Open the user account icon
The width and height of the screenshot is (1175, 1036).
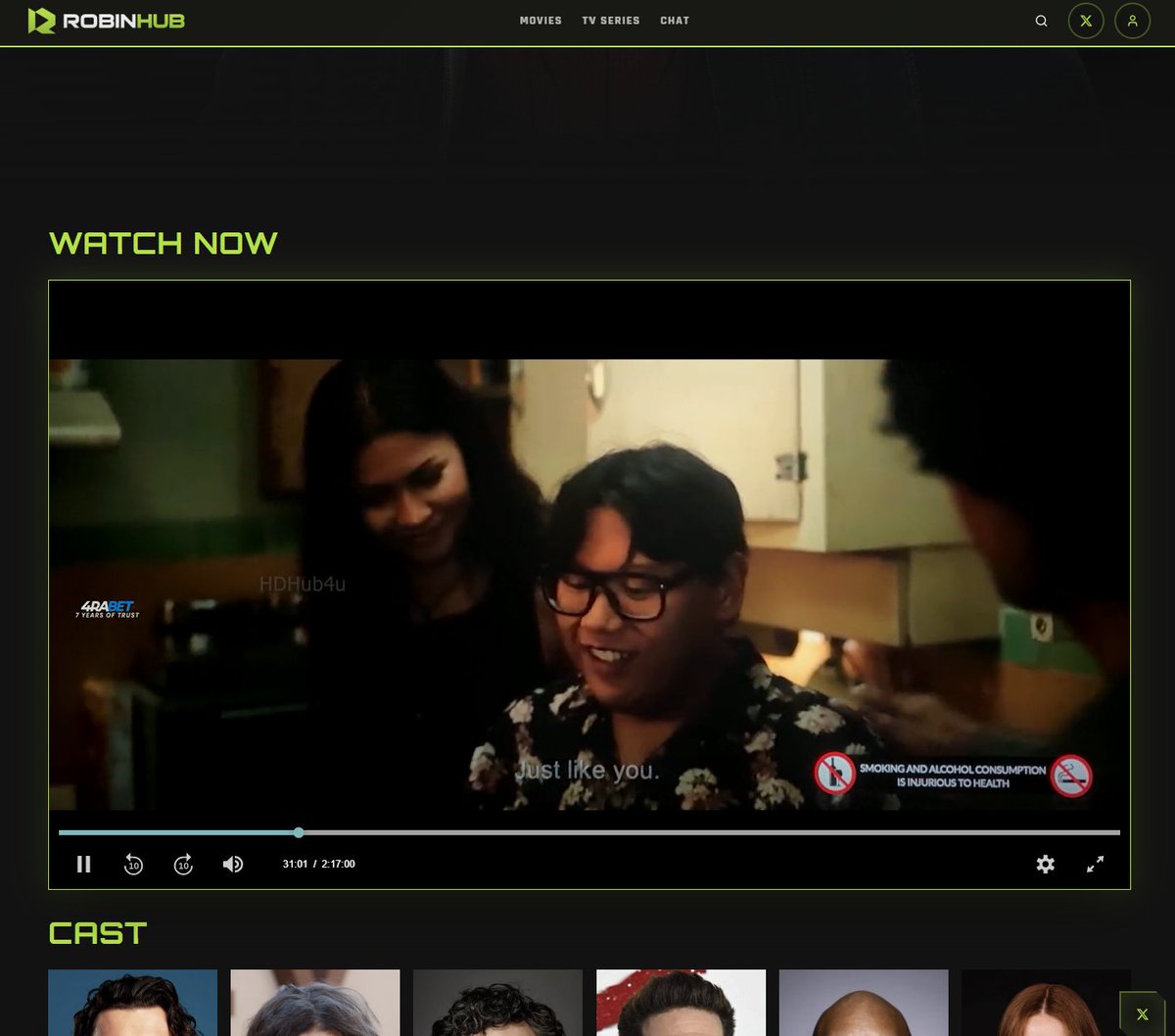click(1132, 21)
